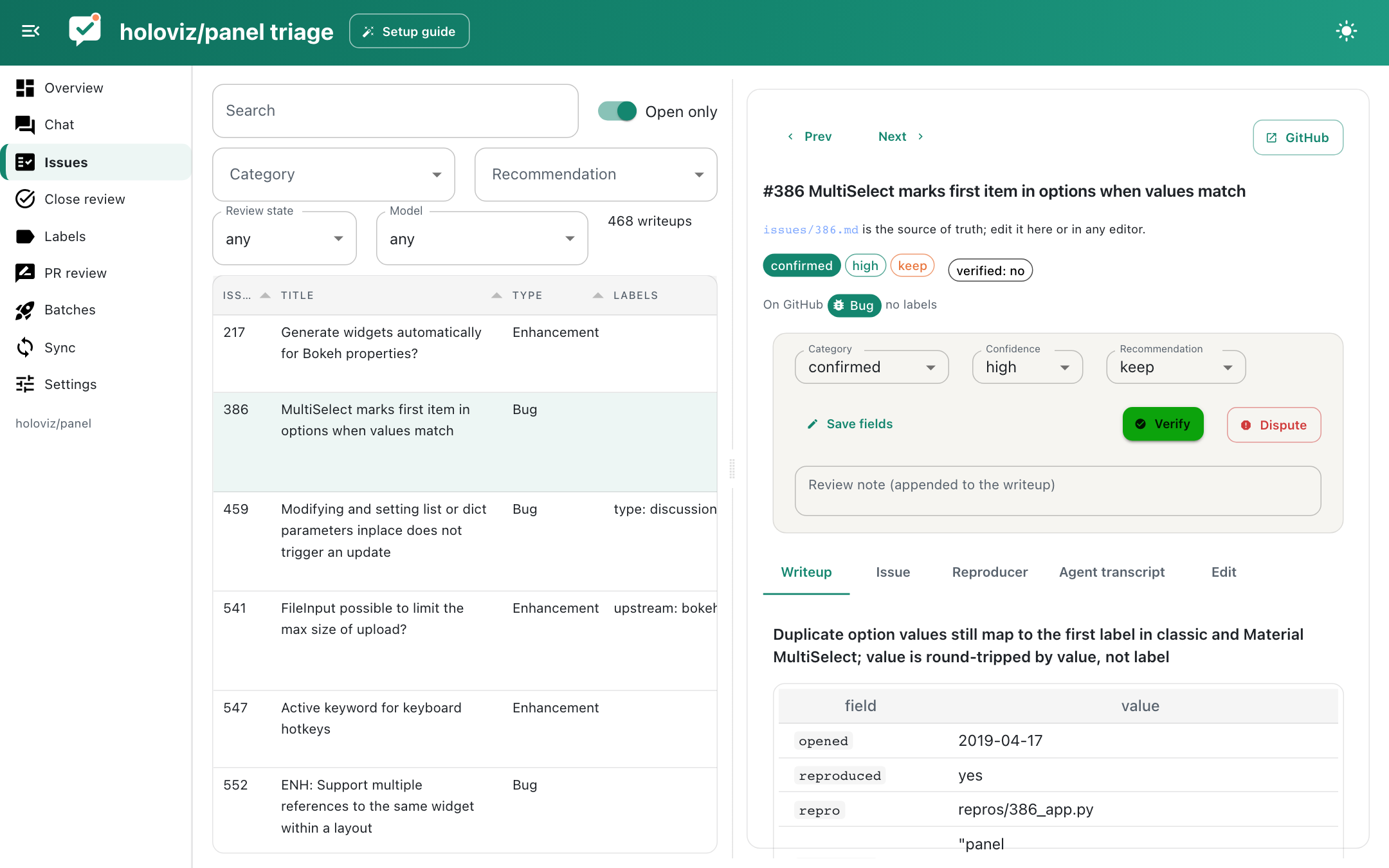Image resolution: width=1389 pixels, height=868 pixels.
Task: Switch to the Reproducer tab
Action: click(x=990, y=572)
